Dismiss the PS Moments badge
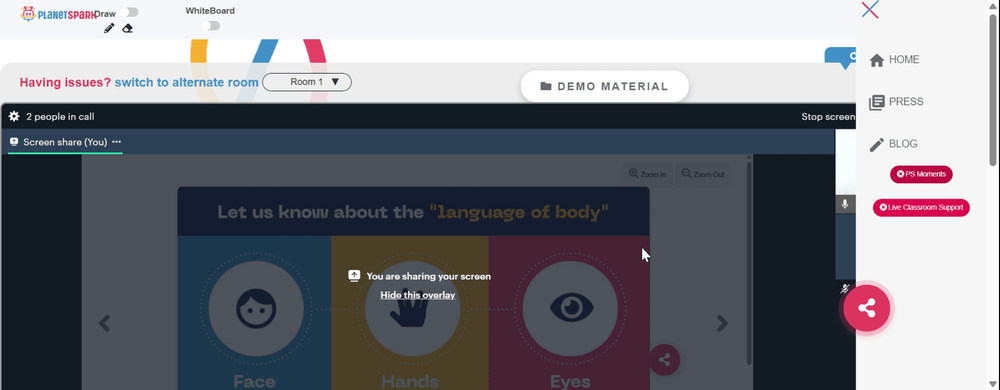The image size is (1000, 390). [901, 174]
